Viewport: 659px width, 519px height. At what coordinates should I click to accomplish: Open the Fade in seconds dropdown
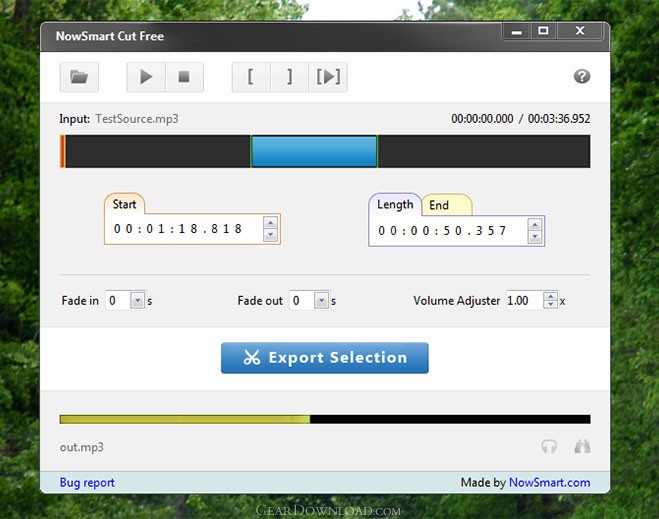pos(137,300)
